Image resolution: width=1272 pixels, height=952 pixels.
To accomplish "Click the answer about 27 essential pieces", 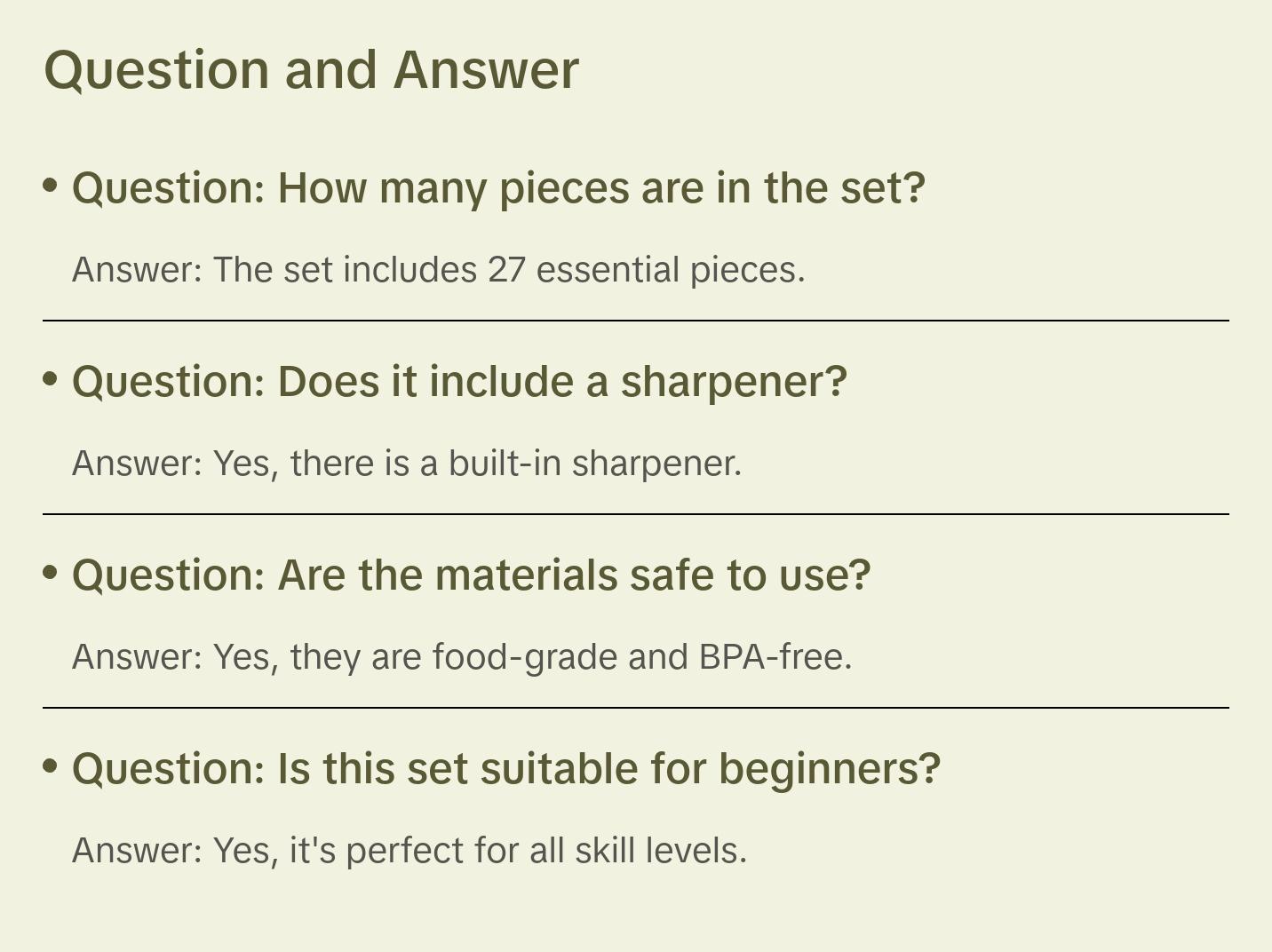I will pos(439,270).
